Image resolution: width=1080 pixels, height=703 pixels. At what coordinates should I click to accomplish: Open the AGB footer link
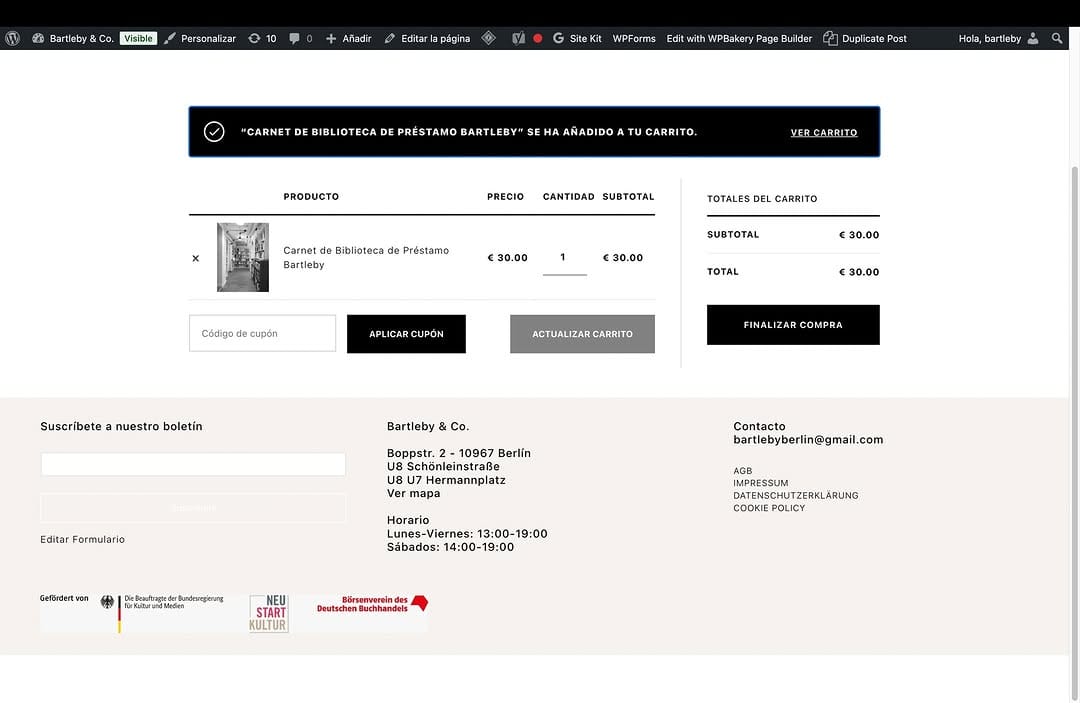(x=742, y=471)
